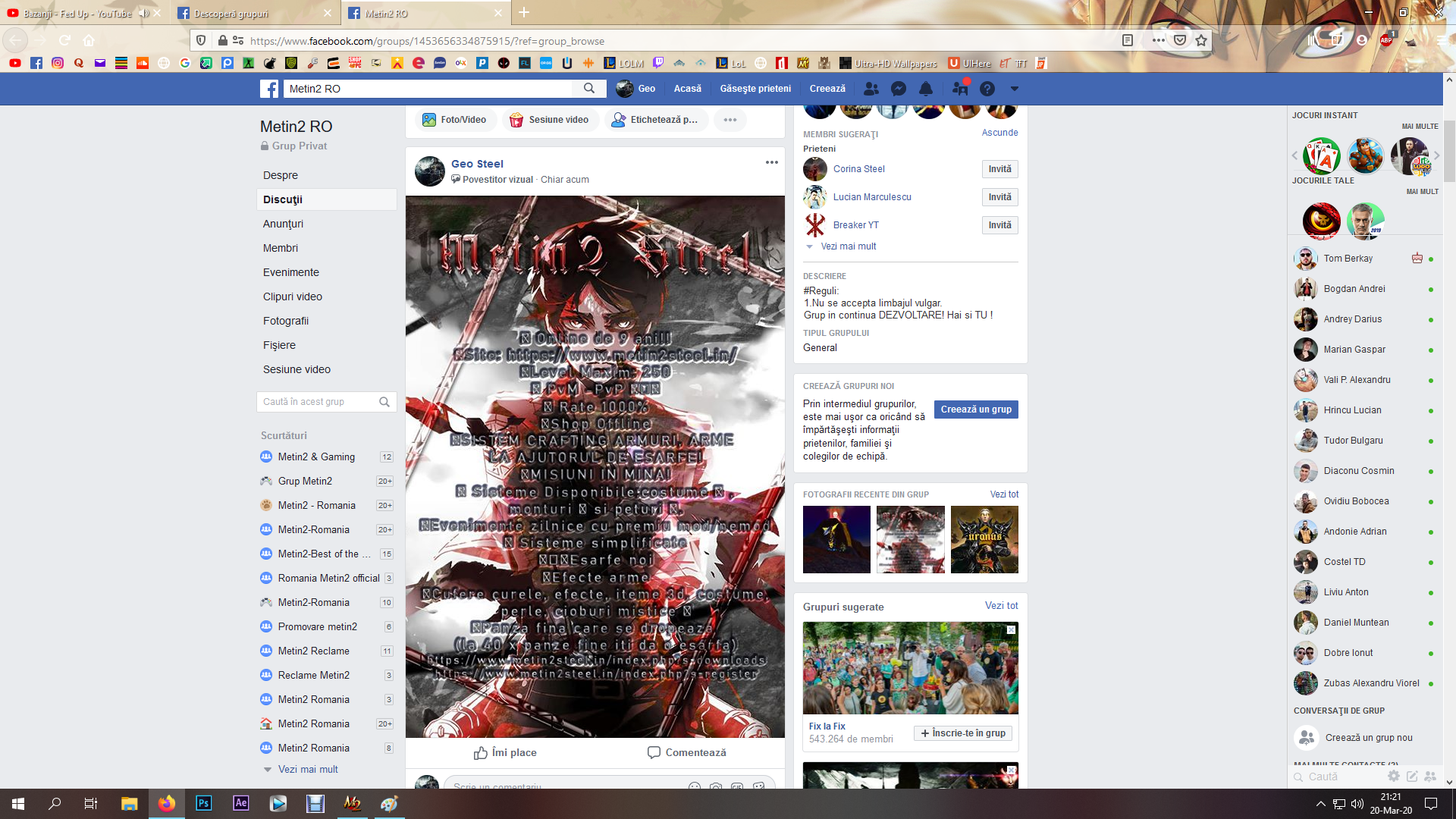Expand Vezi mai mult under shortcuts
Image resolution: width=1456 pixels, height=819 pixels.
(307, 769)
